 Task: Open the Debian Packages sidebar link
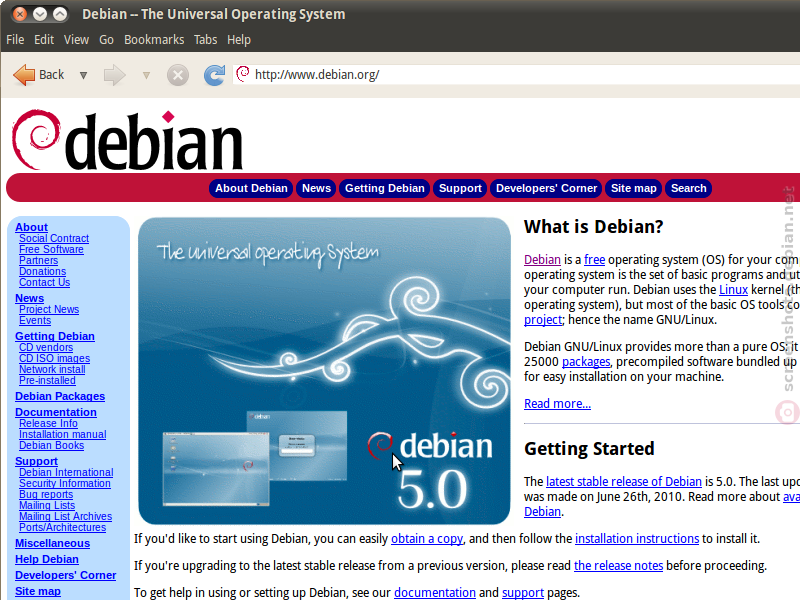(60, 396)
